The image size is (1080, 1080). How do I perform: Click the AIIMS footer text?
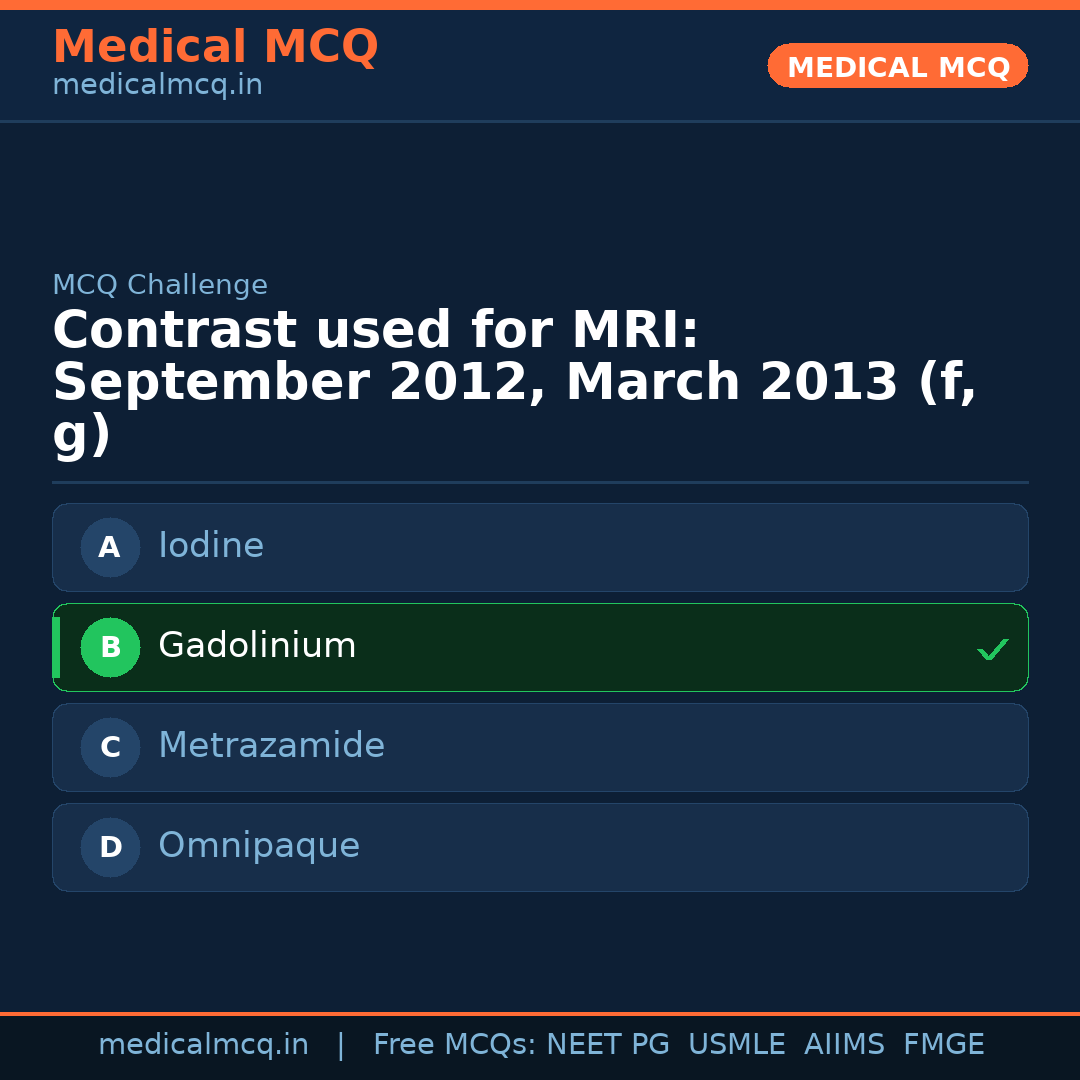845,1044
